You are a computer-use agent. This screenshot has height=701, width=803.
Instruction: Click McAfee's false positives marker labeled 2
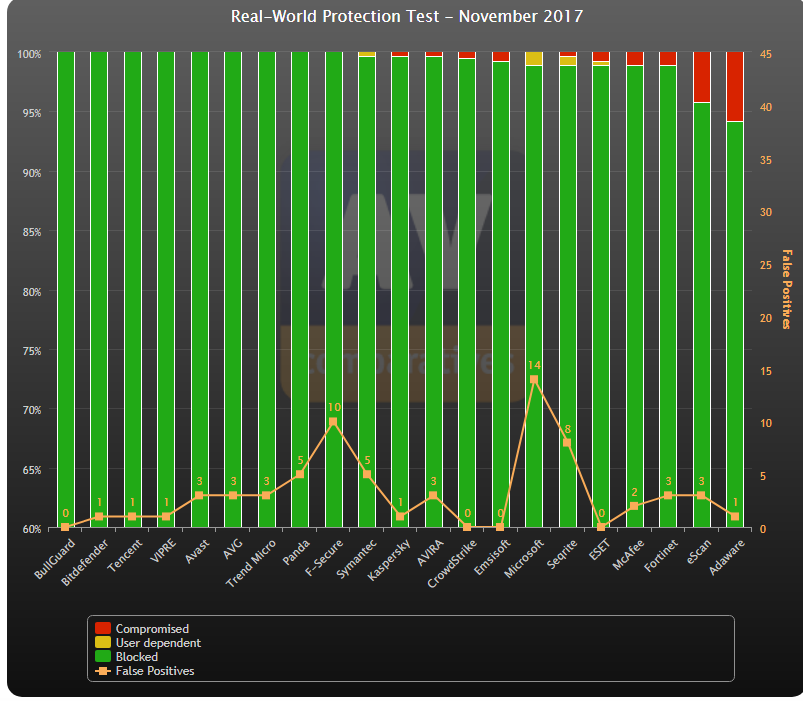(634, 506)
